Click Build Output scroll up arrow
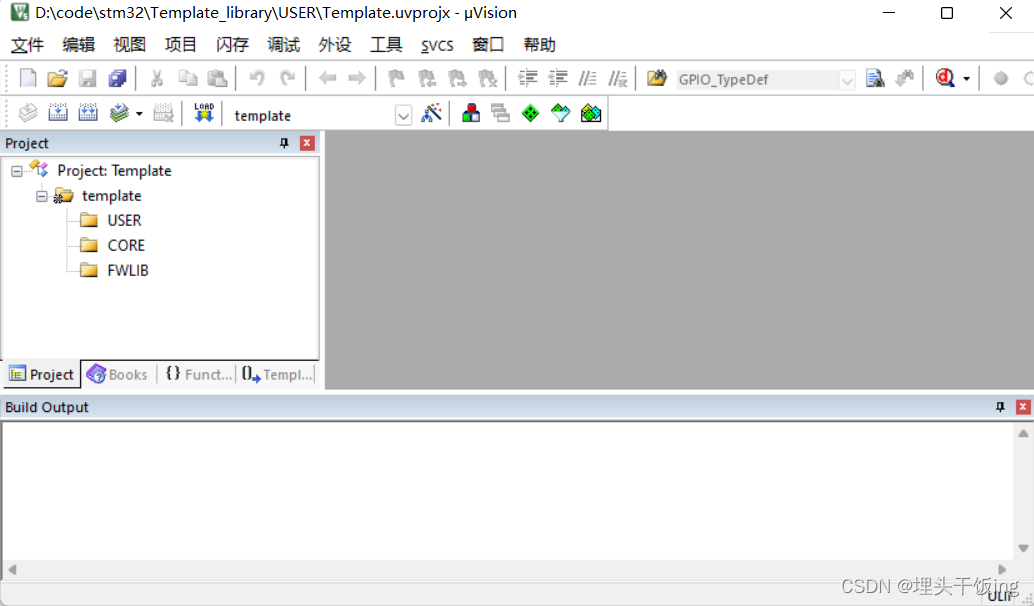The image size is (1034, 606). click(x=1023, y=433)
